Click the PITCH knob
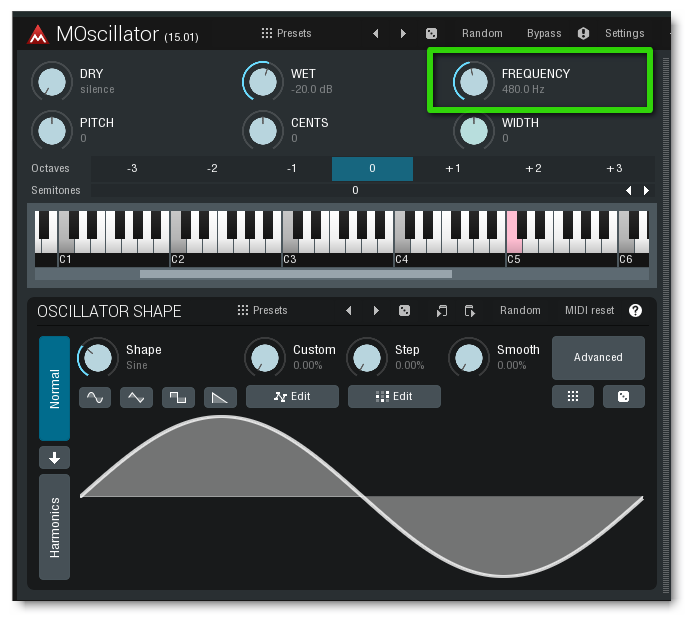Screen dimensions: 694x624 coord(52,131)
